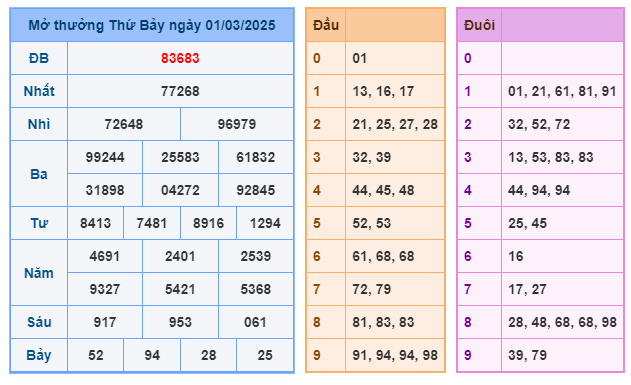Image resolution: width=631 pixels, height=385 pixels.
Task: Select the Nhất row label
Action: (x=39, y=91)
